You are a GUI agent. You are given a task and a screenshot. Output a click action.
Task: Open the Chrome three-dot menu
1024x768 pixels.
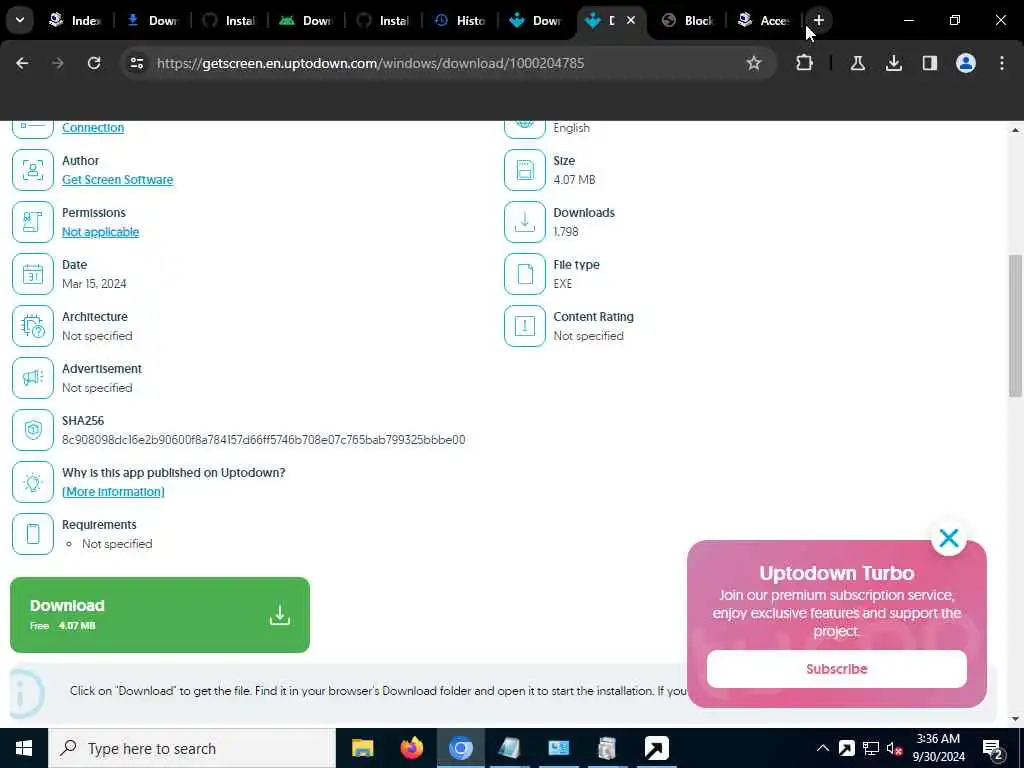tap(1002, 63)
